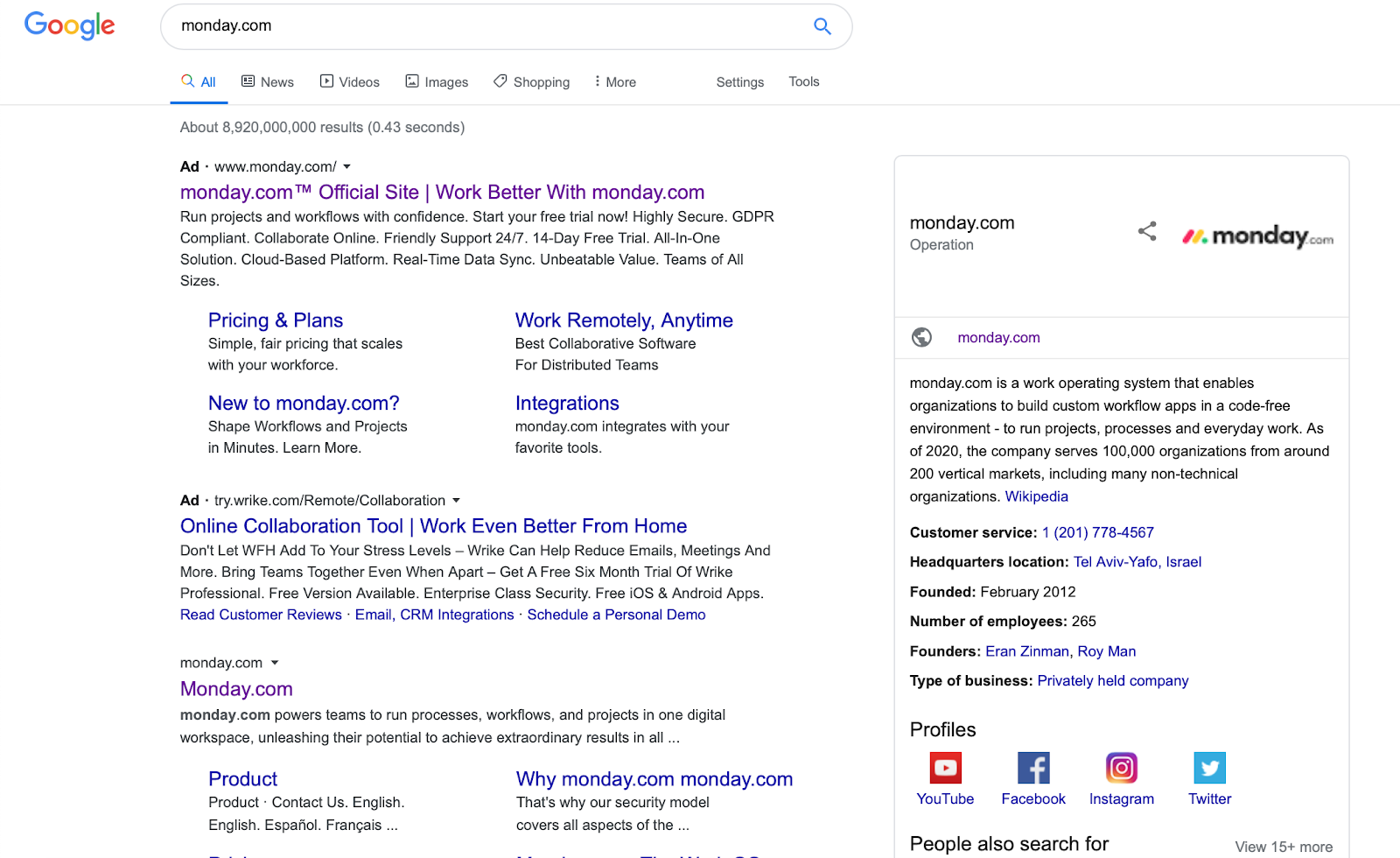Open the Tools menu
This screenshot has width=1400, height=858.
(804, 81)
